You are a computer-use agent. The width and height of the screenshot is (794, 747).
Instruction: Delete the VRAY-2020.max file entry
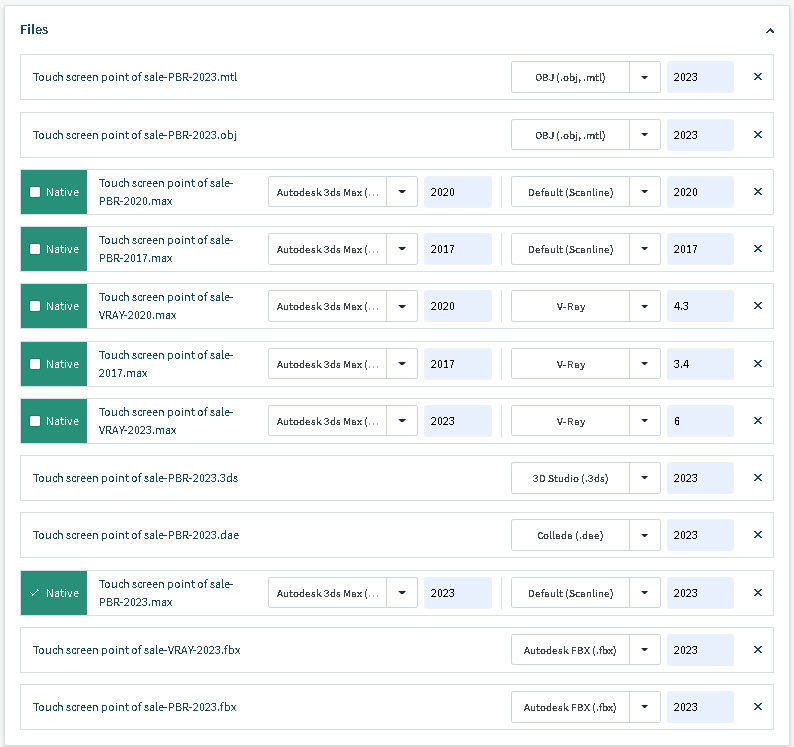click(757, 306)
